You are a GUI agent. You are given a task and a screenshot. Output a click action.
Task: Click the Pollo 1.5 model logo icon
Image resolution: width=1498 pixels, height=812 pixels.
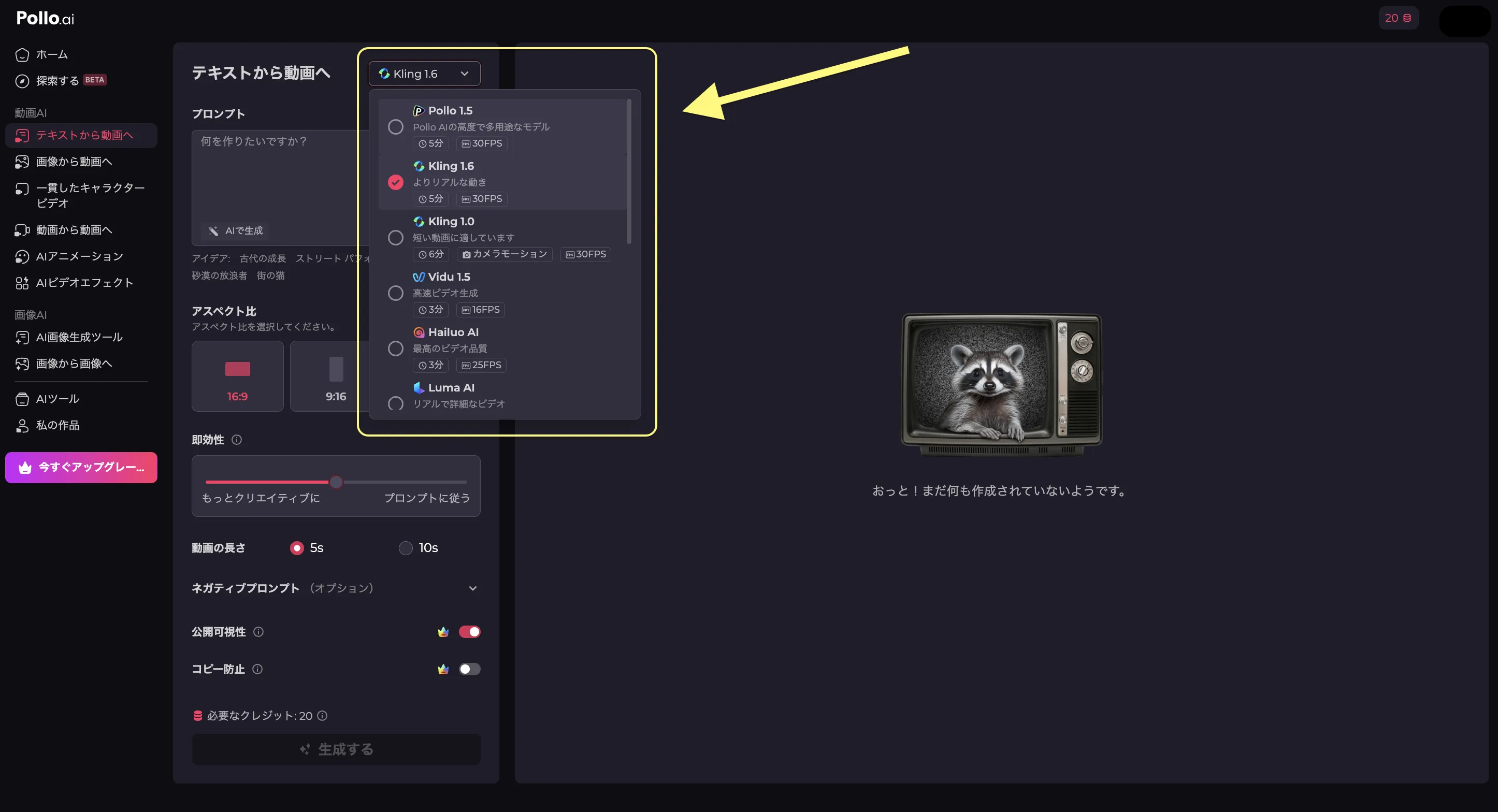coord(418,110)
